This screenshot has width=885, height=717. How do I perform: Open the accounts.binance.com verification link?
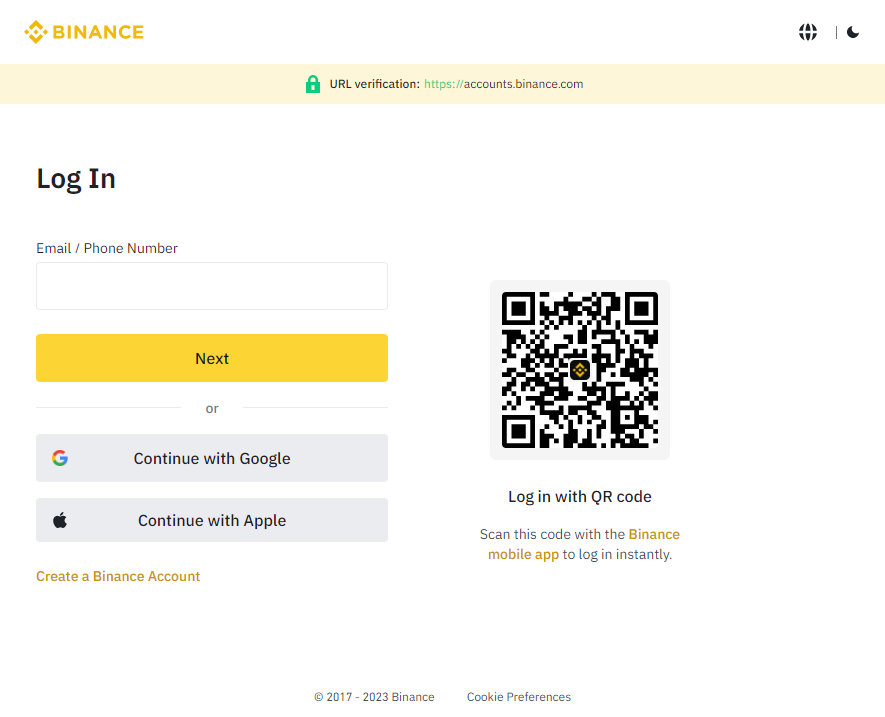pyautogui.click(x=504, y=84)
